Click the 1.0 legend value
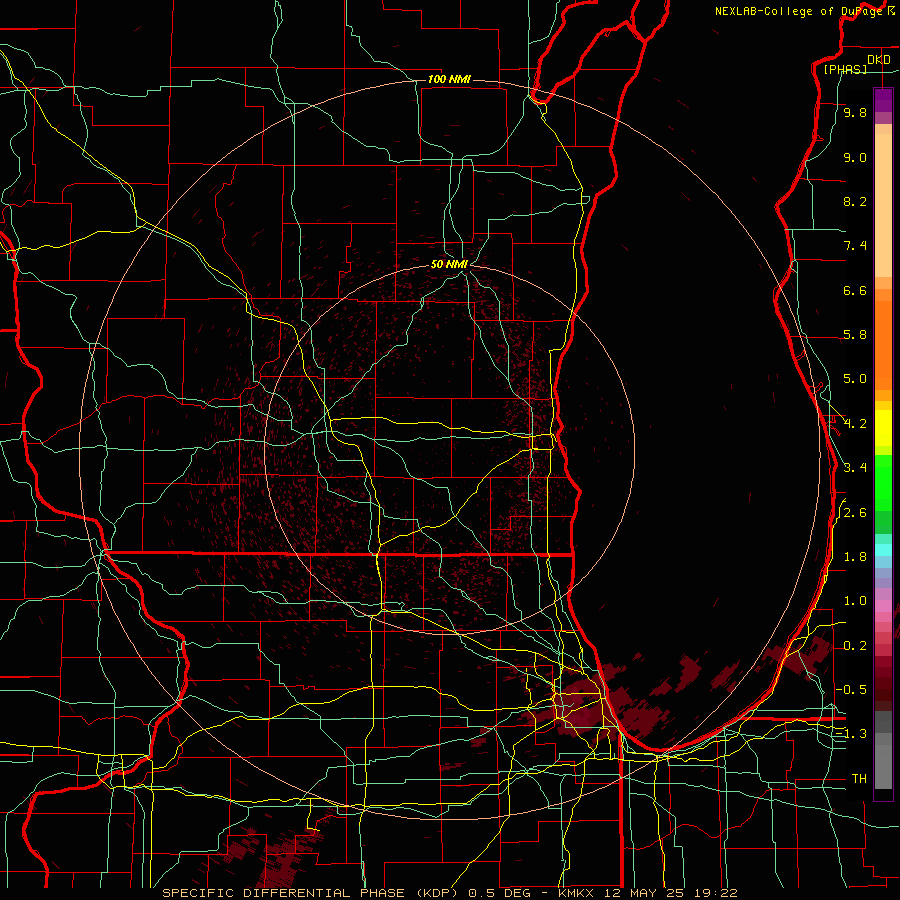Screen dimensions: 900x900 point(855,601)
